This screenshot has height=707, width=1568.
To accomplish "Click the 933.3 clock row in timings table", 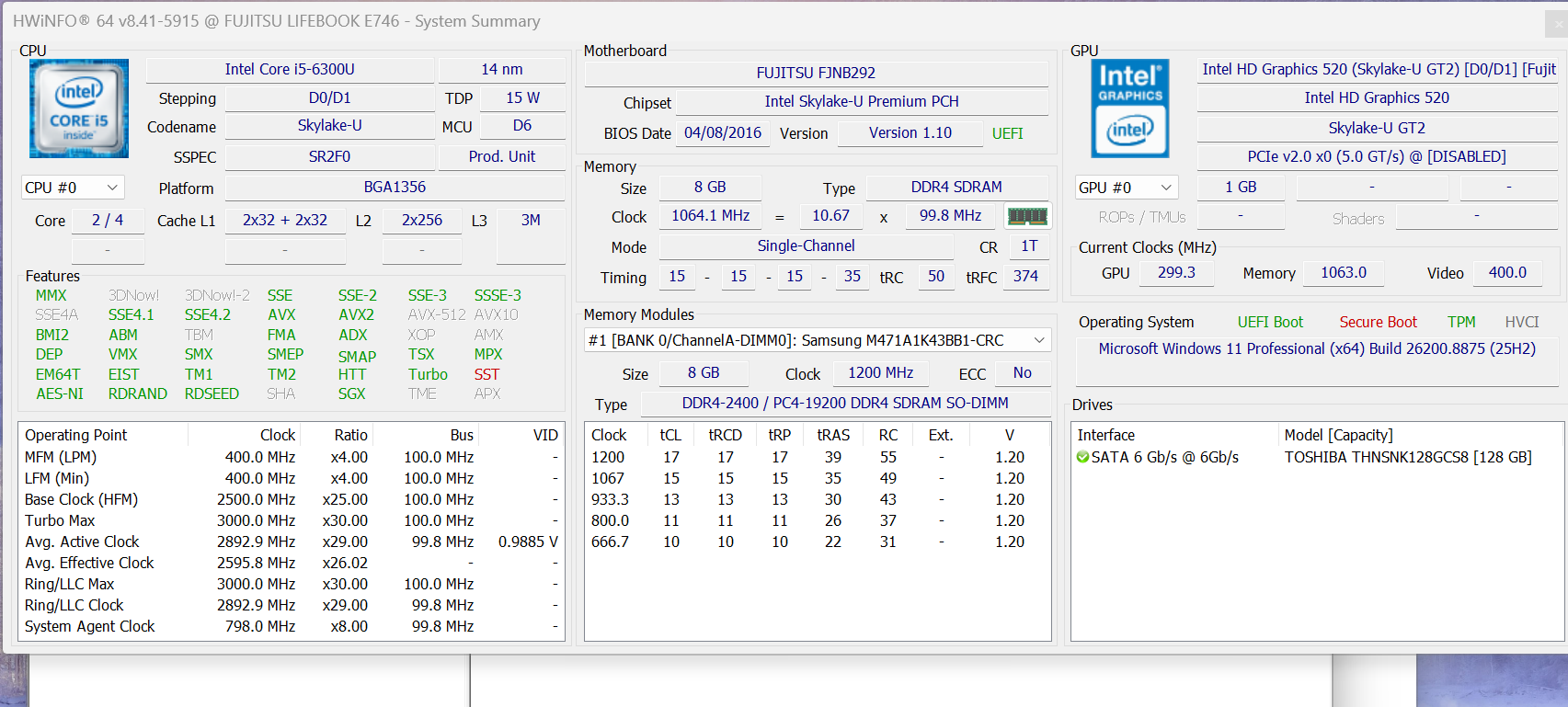I will click(x=818, y=500).
